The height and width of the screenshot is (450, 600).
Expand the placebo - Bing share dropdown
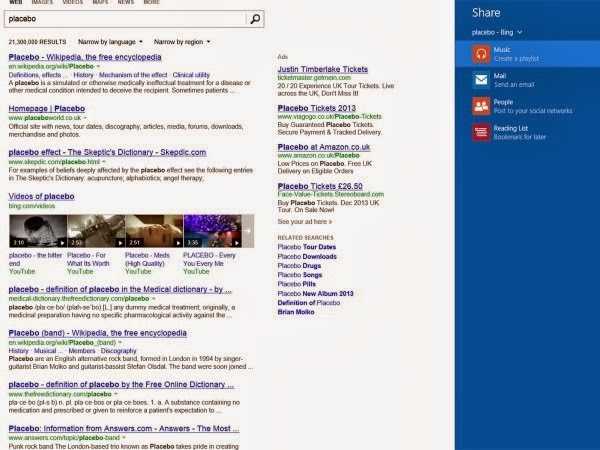coord(497,33)
